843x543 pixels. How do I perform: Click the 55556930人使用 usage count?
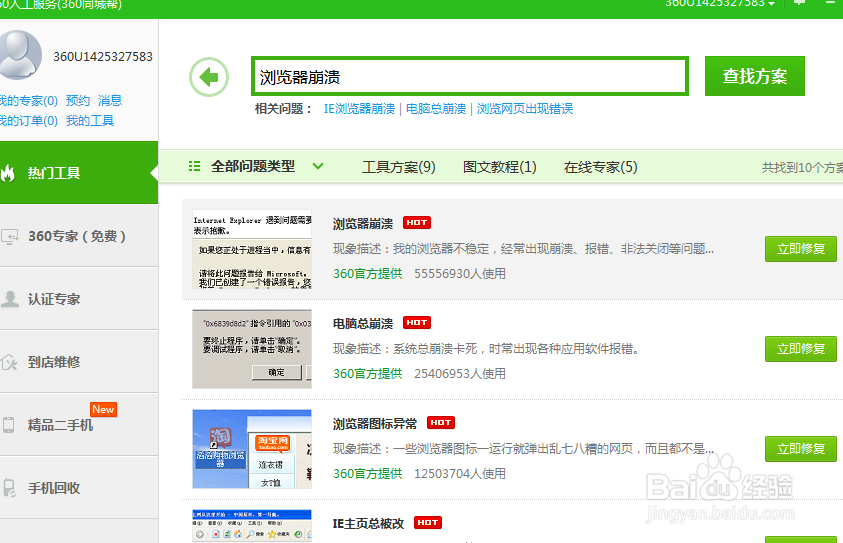[460, 274]
